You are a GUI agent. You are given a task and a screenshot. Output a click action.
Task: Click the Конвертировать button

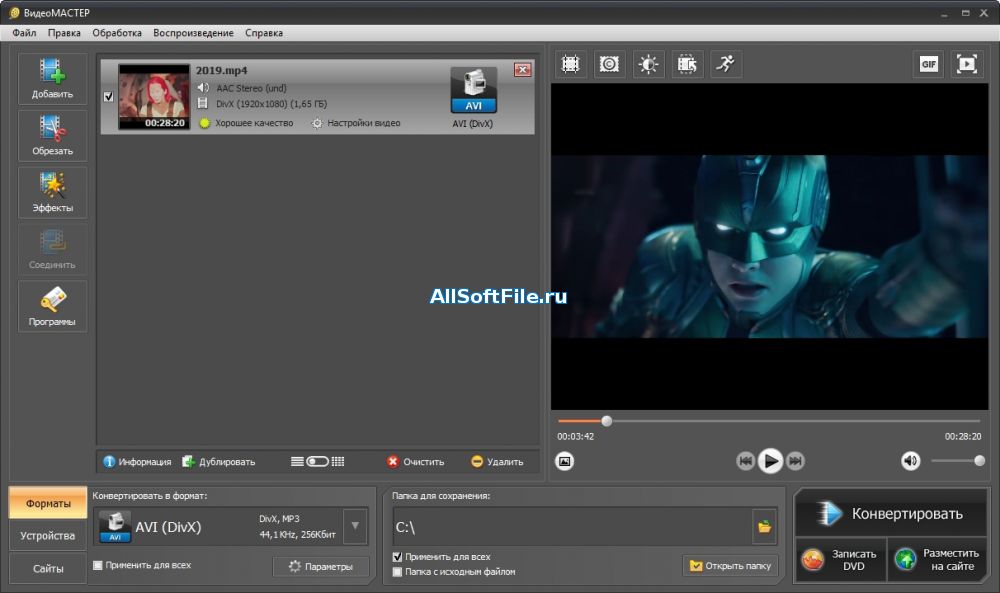(x=891, y=513)
